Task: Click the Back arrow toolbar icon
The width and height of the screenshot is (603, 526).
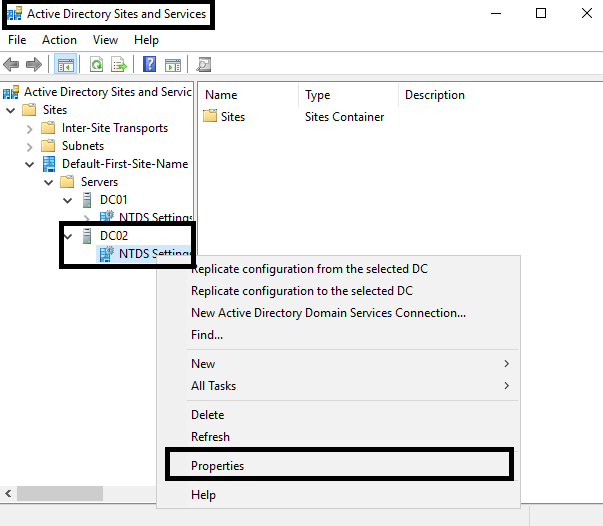Action: pos(11,64)
